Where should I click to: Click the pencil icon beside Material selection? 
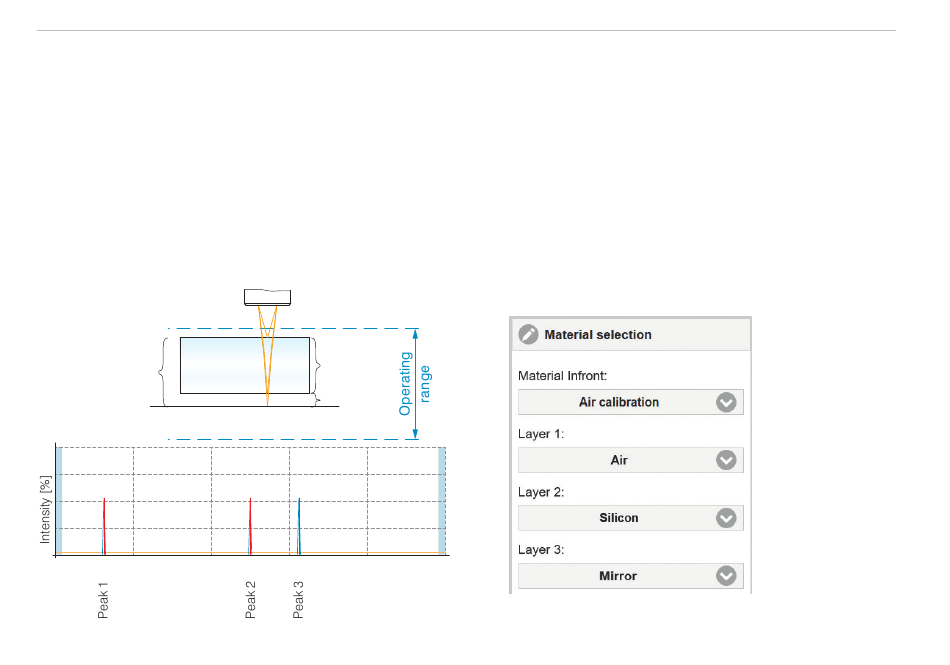(528, 334)
